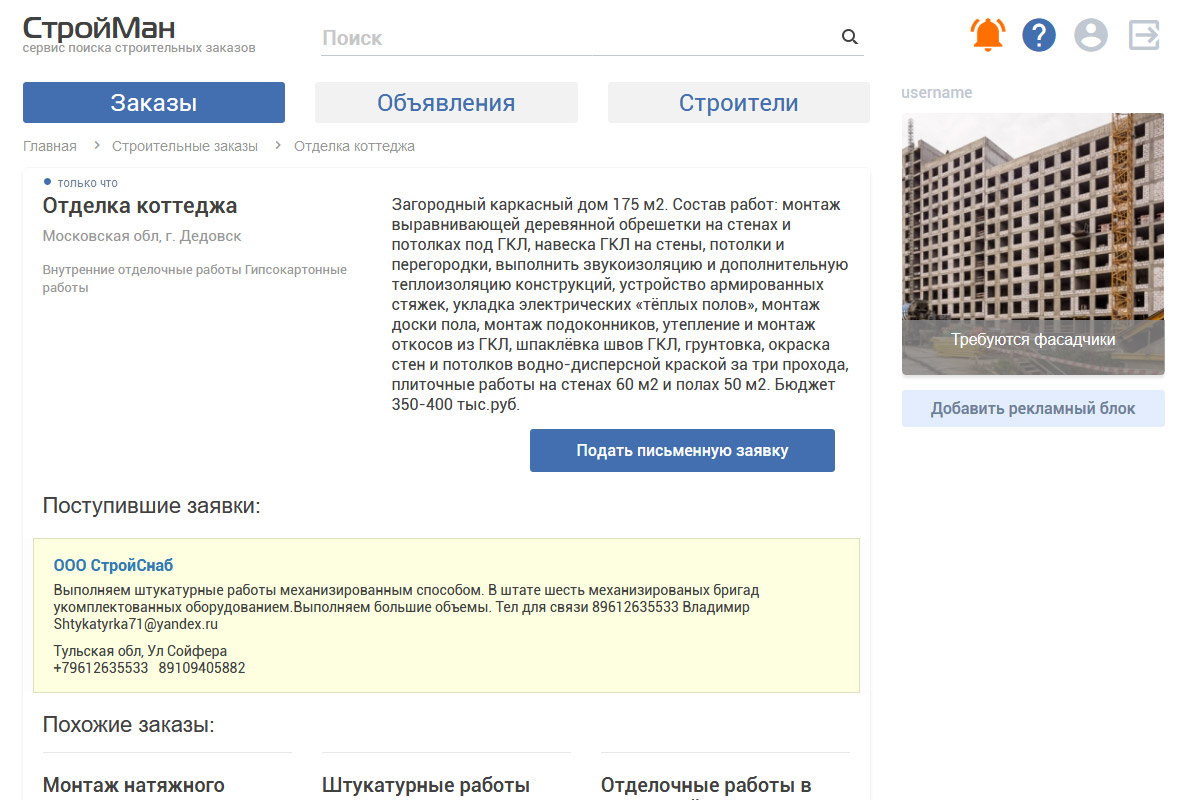Switch to the Заказы tab

(x=154, y=103)
